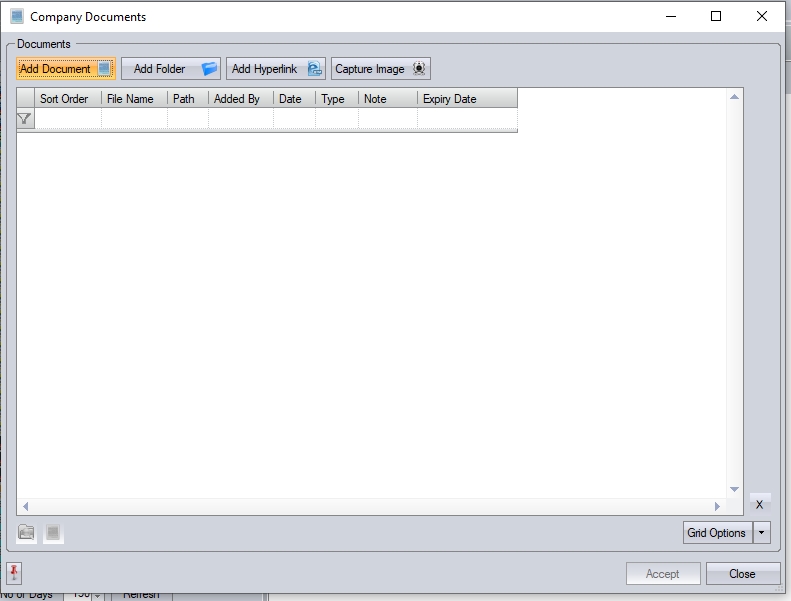Click the Capture Image button
This screenshot has width=791, height=601.
coord(381,69)
